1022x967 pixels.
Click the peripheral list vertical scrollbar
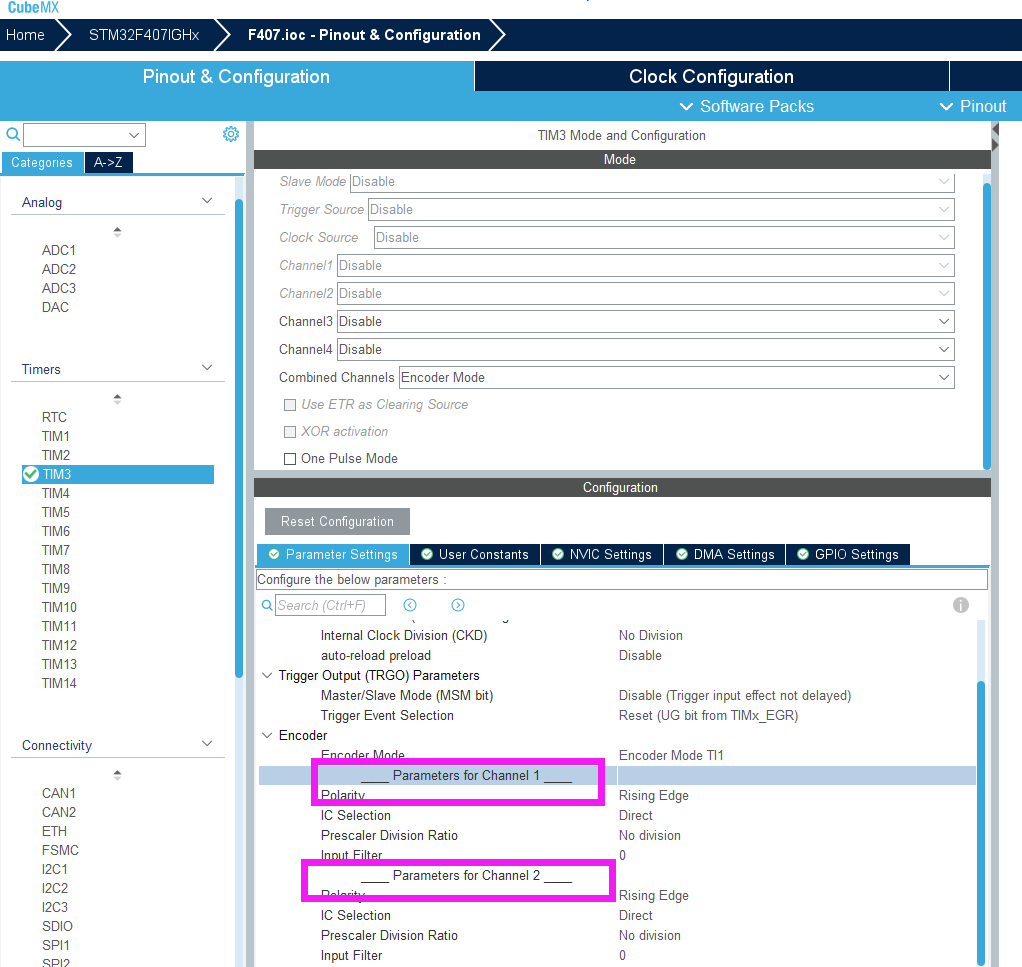click(x=239, y=440)
